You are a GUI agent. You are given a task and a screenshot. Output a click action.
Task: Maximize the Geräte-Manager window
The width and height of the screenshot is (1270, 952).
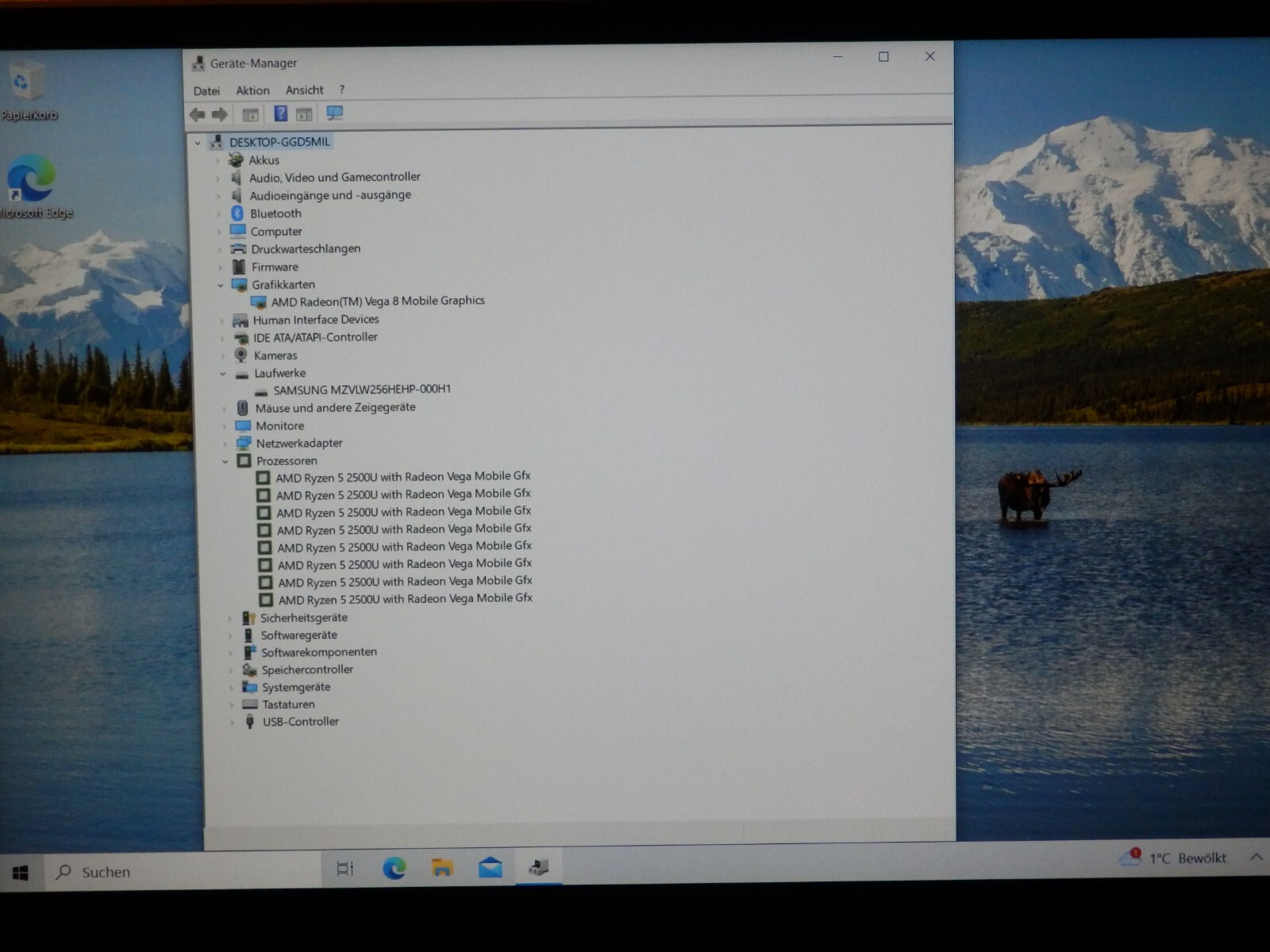coord(883,56)
